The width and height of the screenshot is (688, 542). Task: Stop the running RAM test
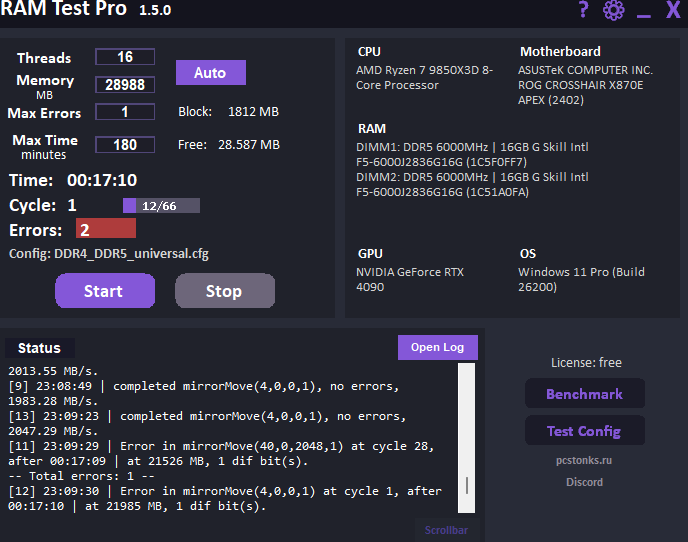(x=225, y=291)
